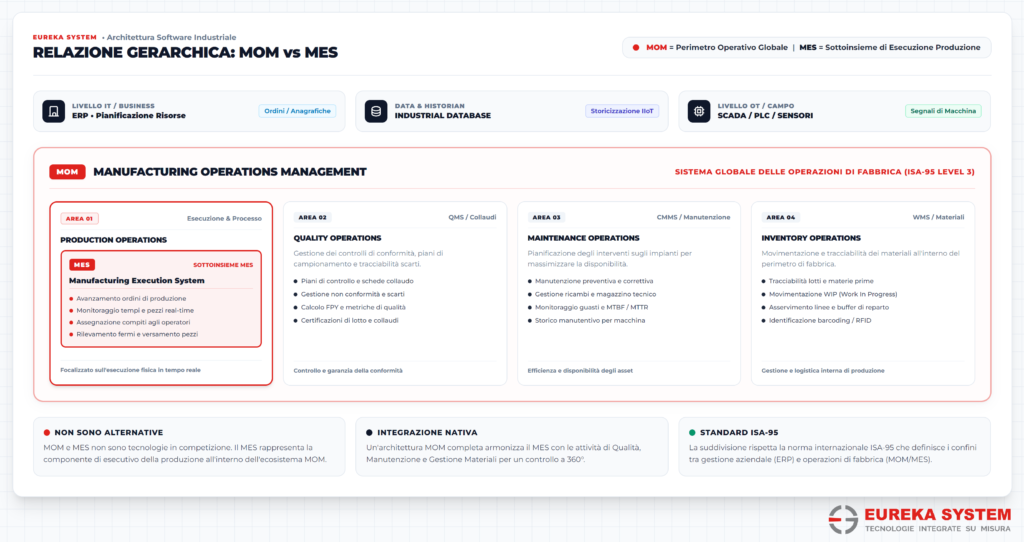Click the red MOM badge
The height and width of the screenshot is (542, 1024).
pos(67,172)
